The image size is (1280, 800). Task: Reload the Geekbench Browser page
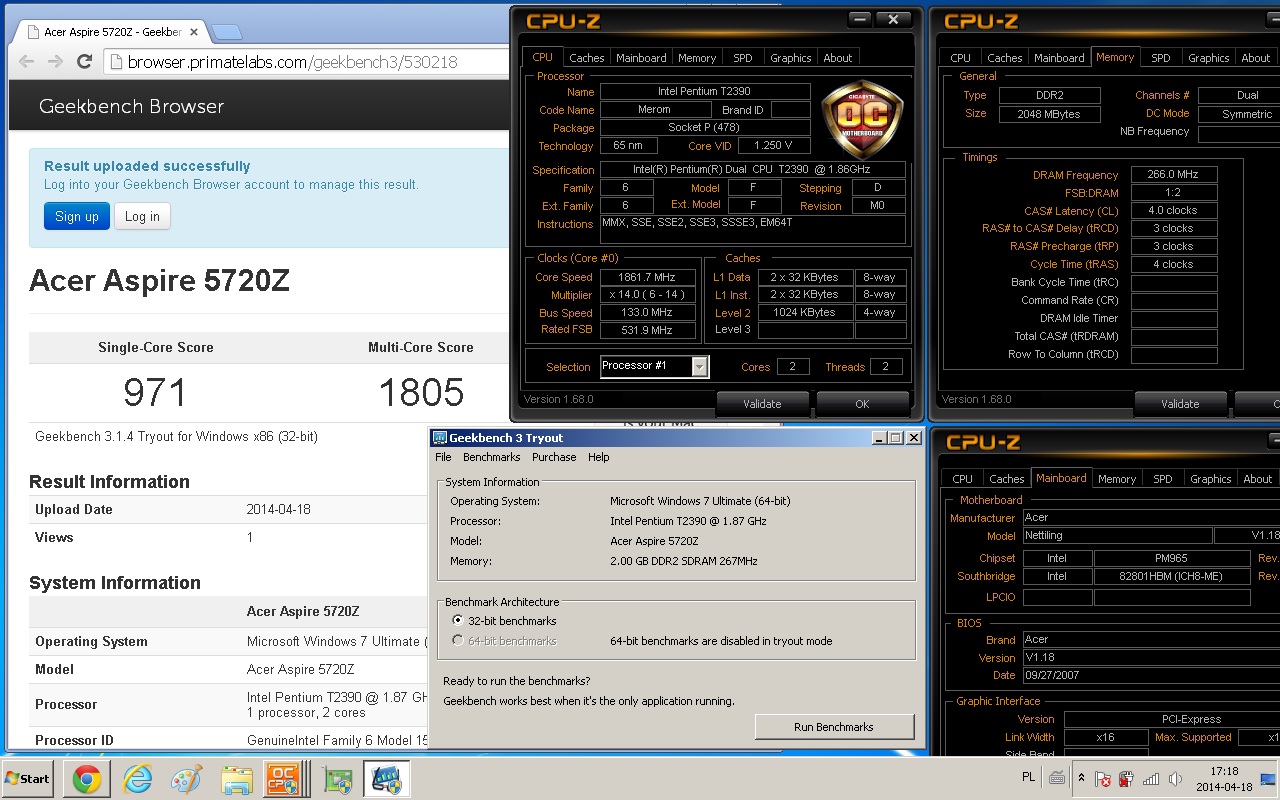[x=85, y=62]
